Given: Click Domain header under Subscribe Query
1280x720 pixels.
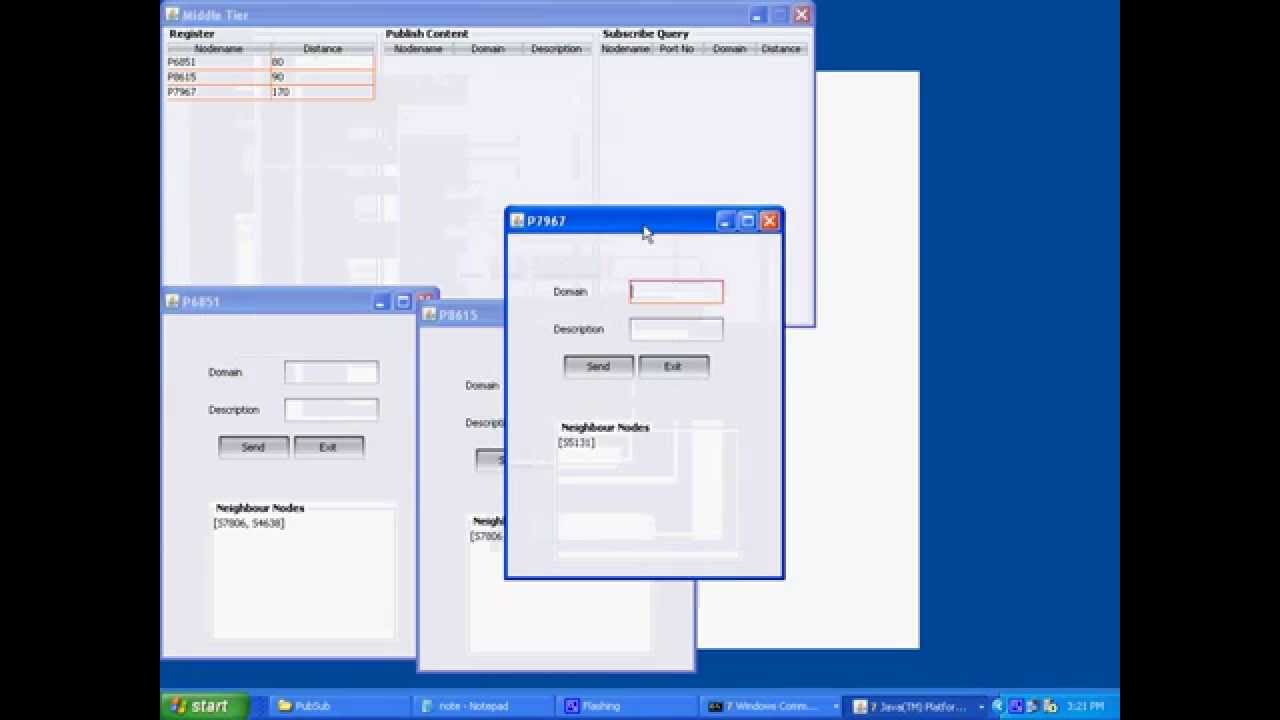Looking at the screenshot, I should click(x=729, y=49).
